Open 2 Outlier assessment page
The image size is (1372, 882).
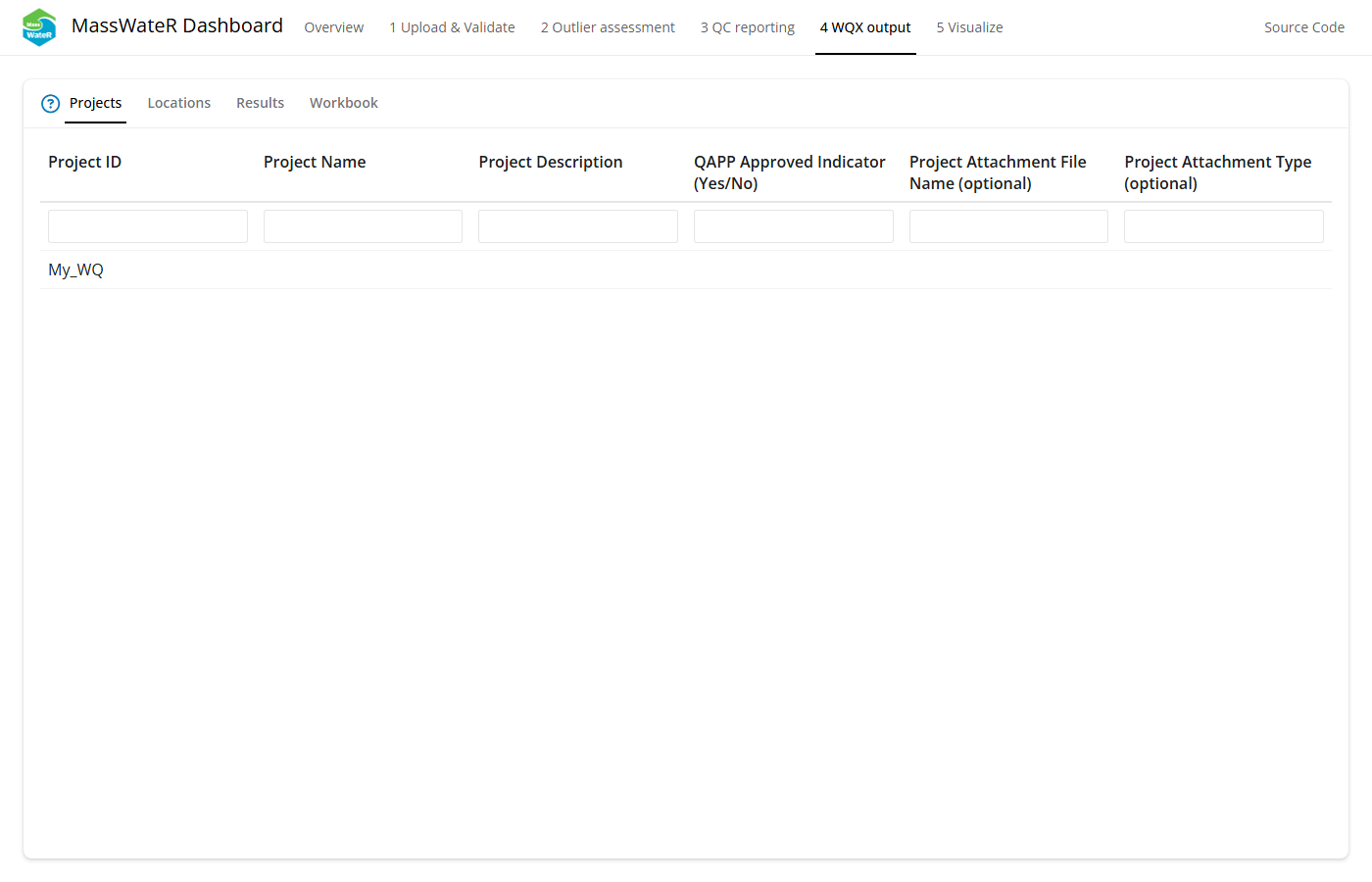pos(608,27)
